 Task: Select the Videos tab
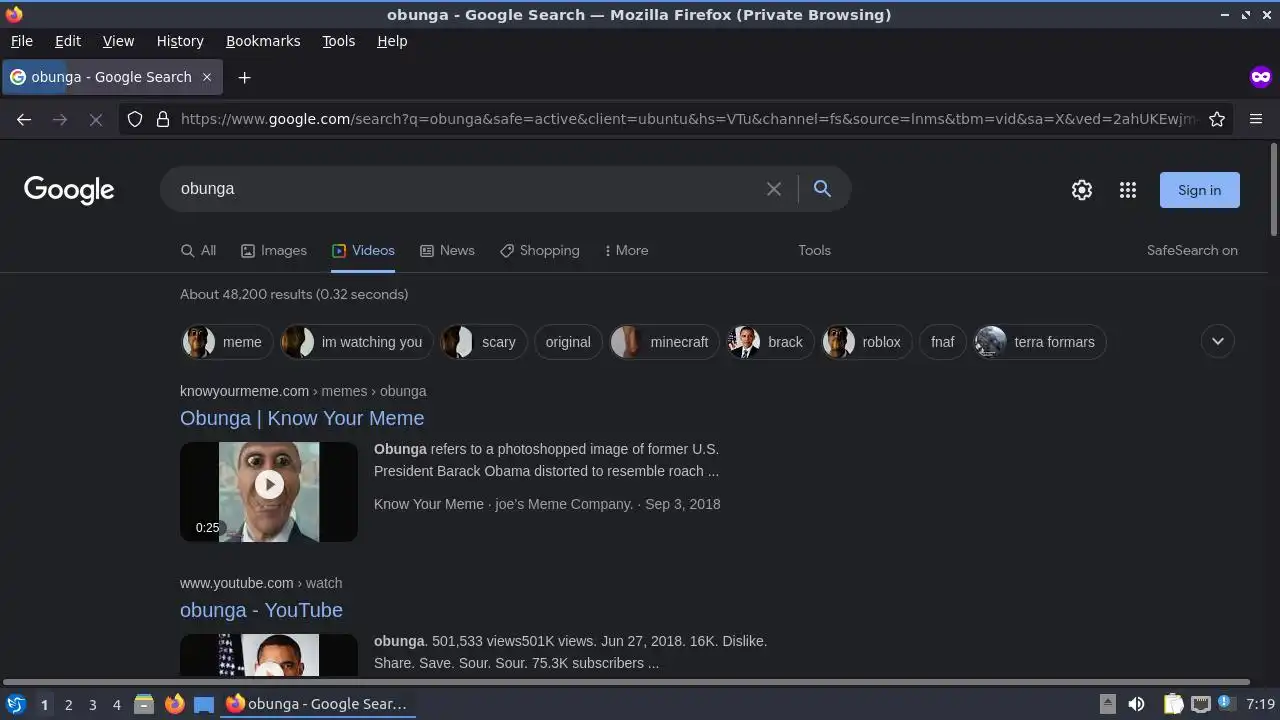[363, 250]
